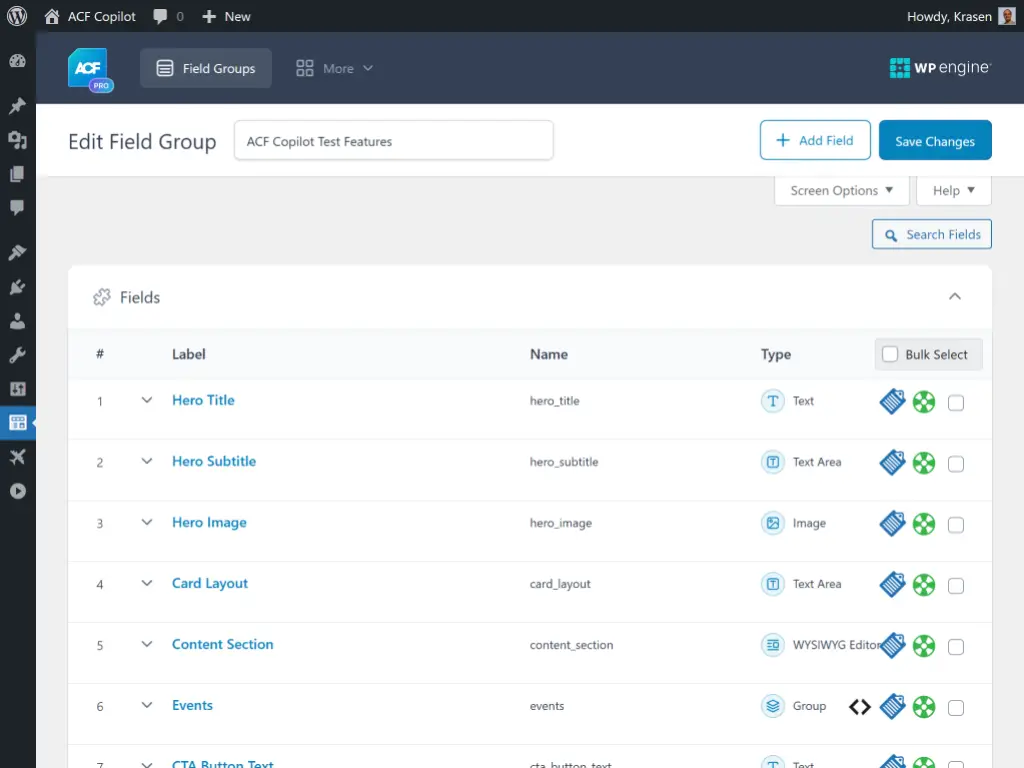1024x768 pixels.
Task: Enable Bulk Select checkbox
Action: [x=889, y=354]
